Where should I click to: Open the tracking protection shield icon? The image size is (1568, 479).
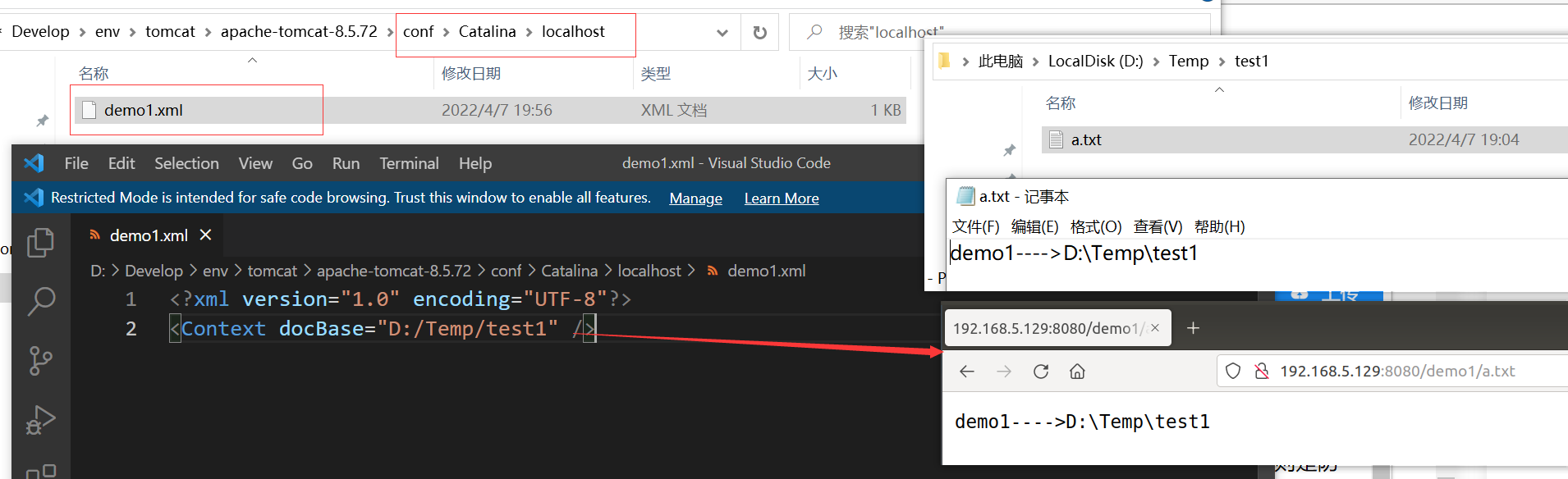pos(1232,372)
